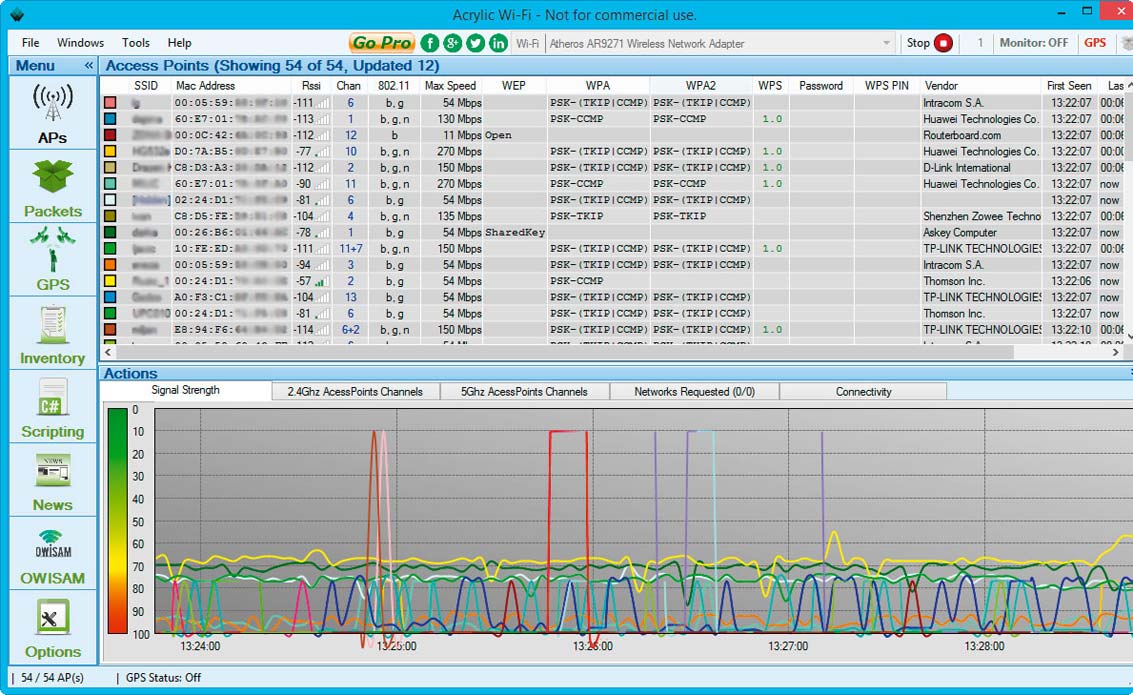This screenshot has height=695, width=1133.
Task: Click the Google Plus icon
Action: 452,43
